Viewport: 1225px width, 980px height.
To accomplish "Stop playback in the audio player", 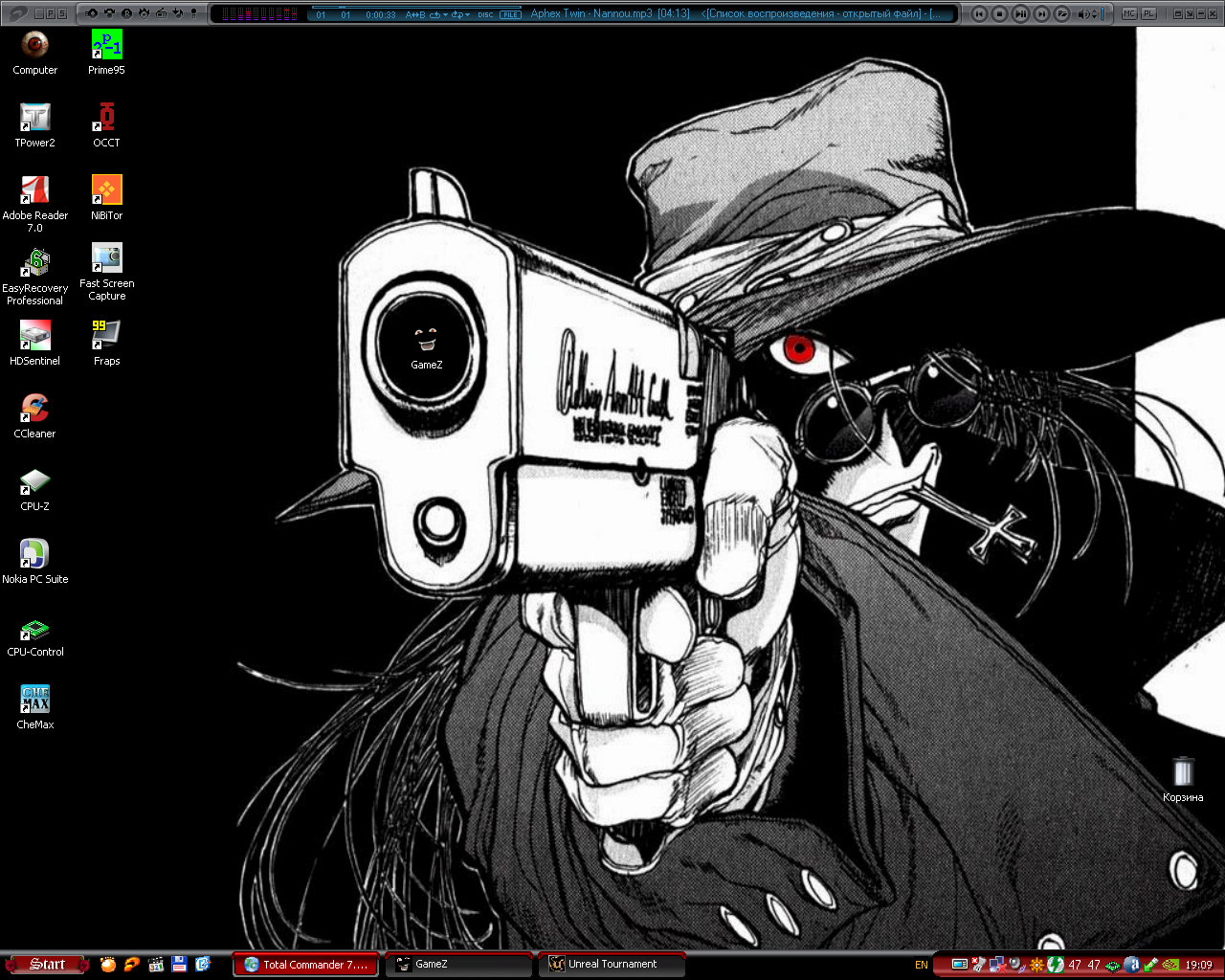I will (1000, 13).
